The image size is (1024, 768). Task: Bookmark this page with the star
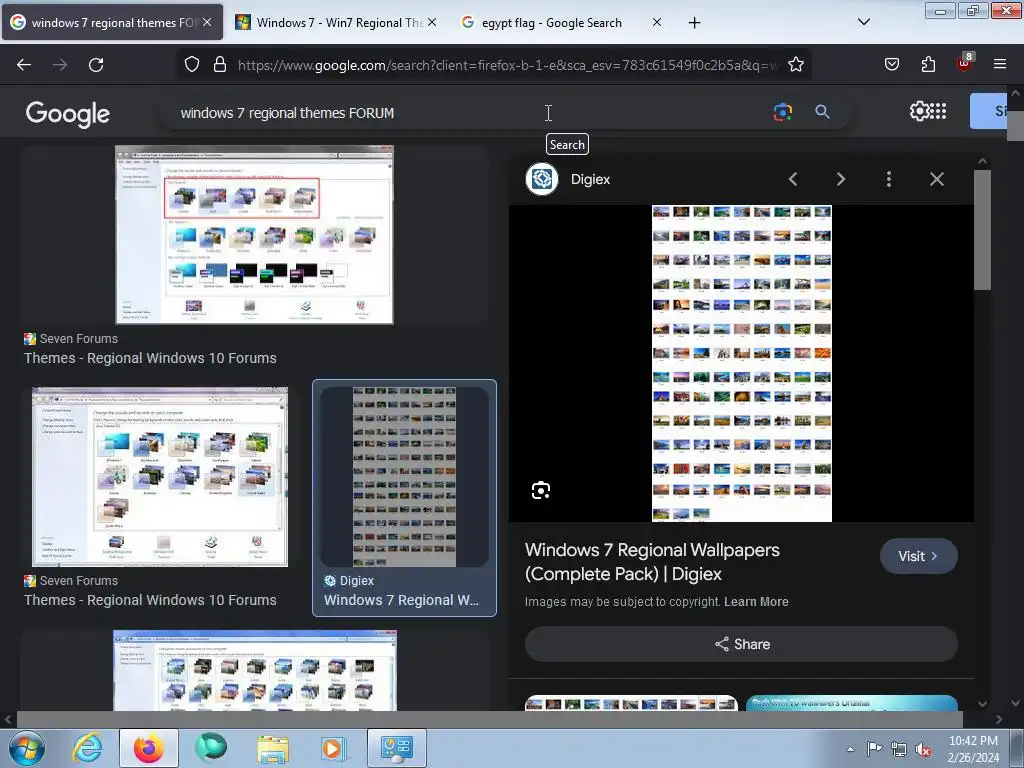[795, 65]
